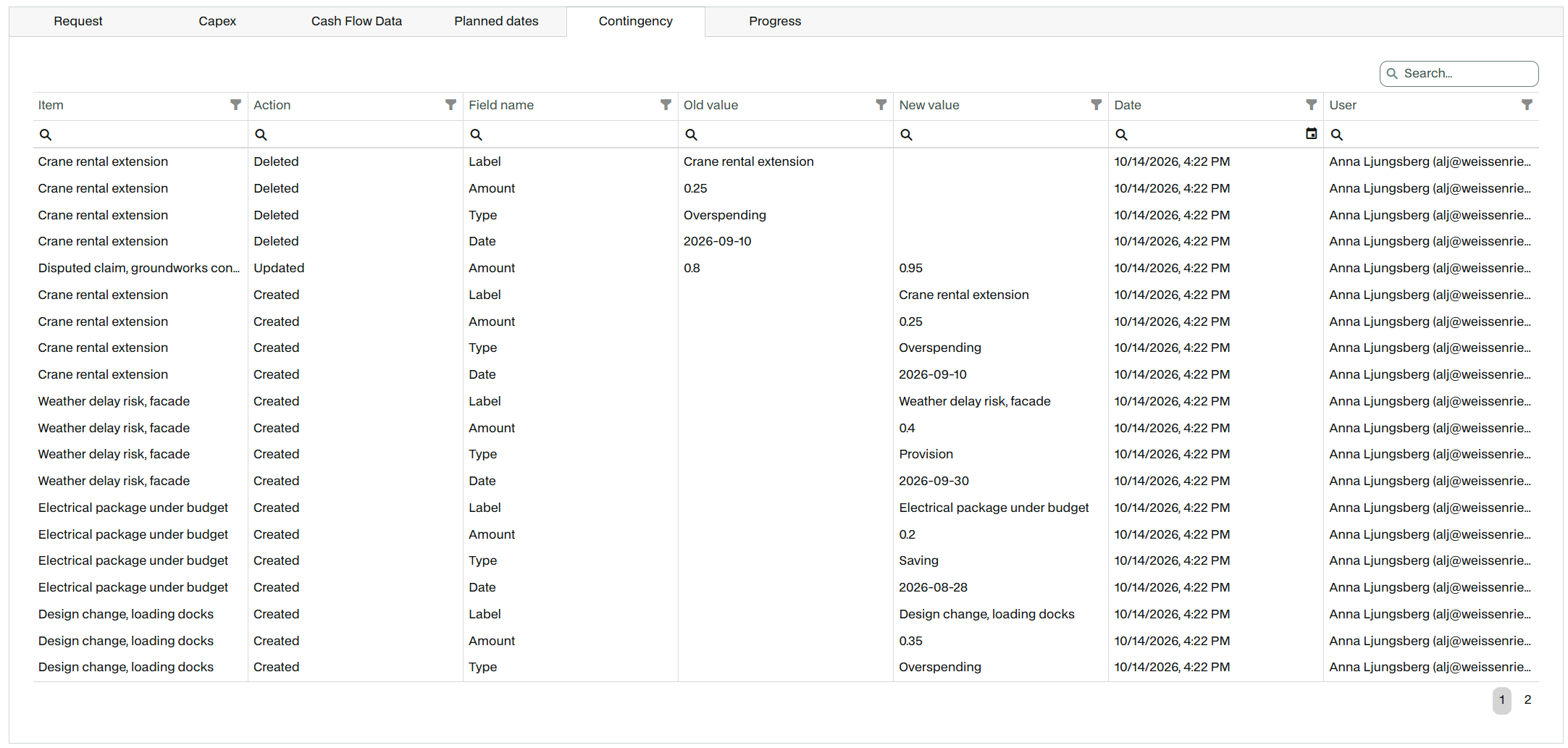
Task: Select the Contingency tab
Action: (636, 22)
